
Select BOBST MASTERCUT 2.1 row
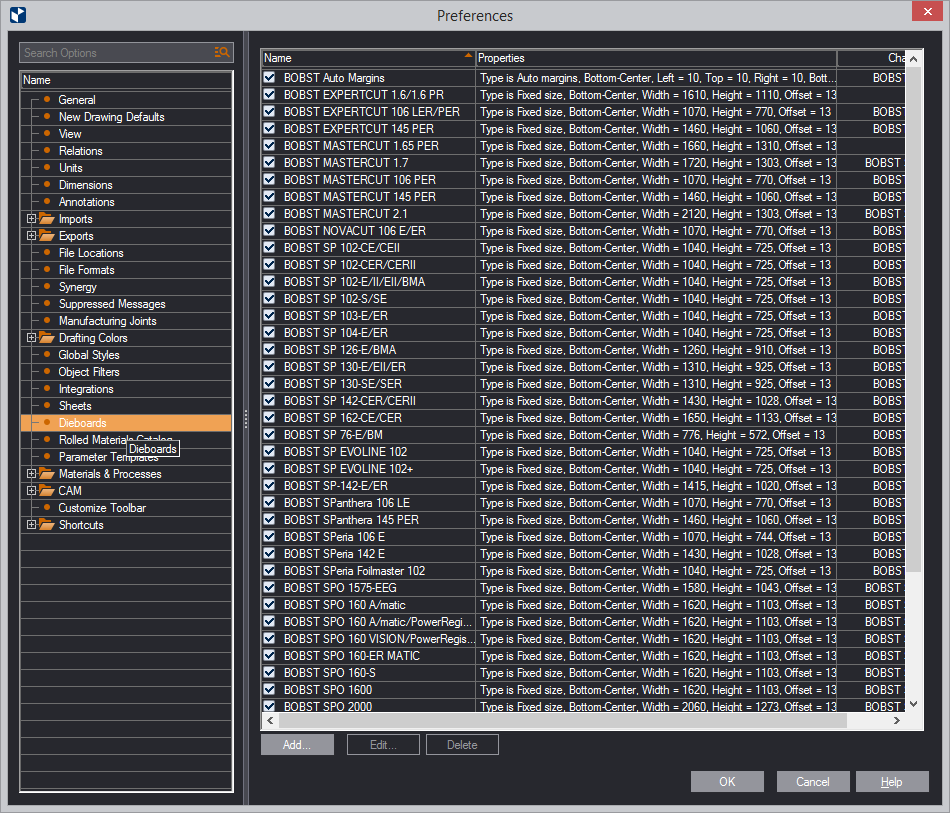click(x=583, y=214)
